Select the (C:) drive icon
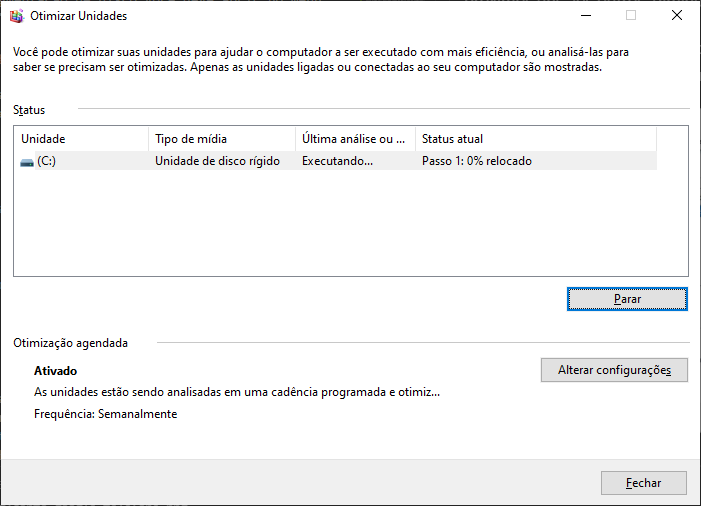Screen dimensions: 701x506 (27, 162)
